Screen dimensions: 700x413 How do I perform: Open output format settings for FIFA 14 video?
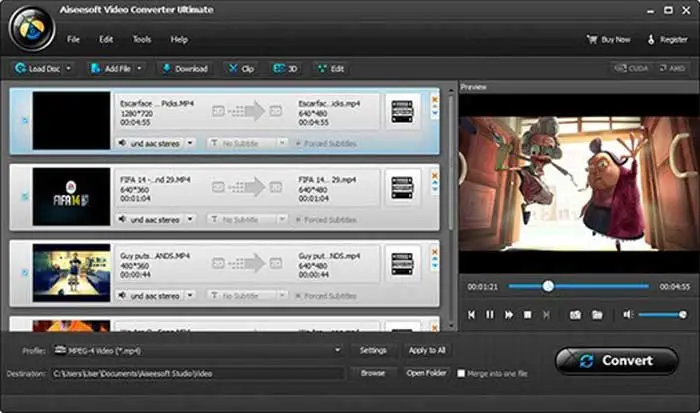(402, 188)
